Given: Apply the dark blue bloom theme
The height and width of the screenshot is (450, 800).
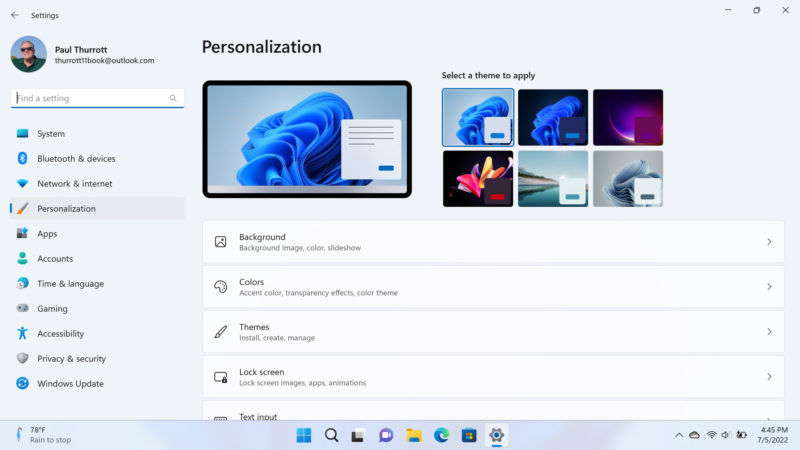Looking at the screenshot, I should tap(553, 118).
